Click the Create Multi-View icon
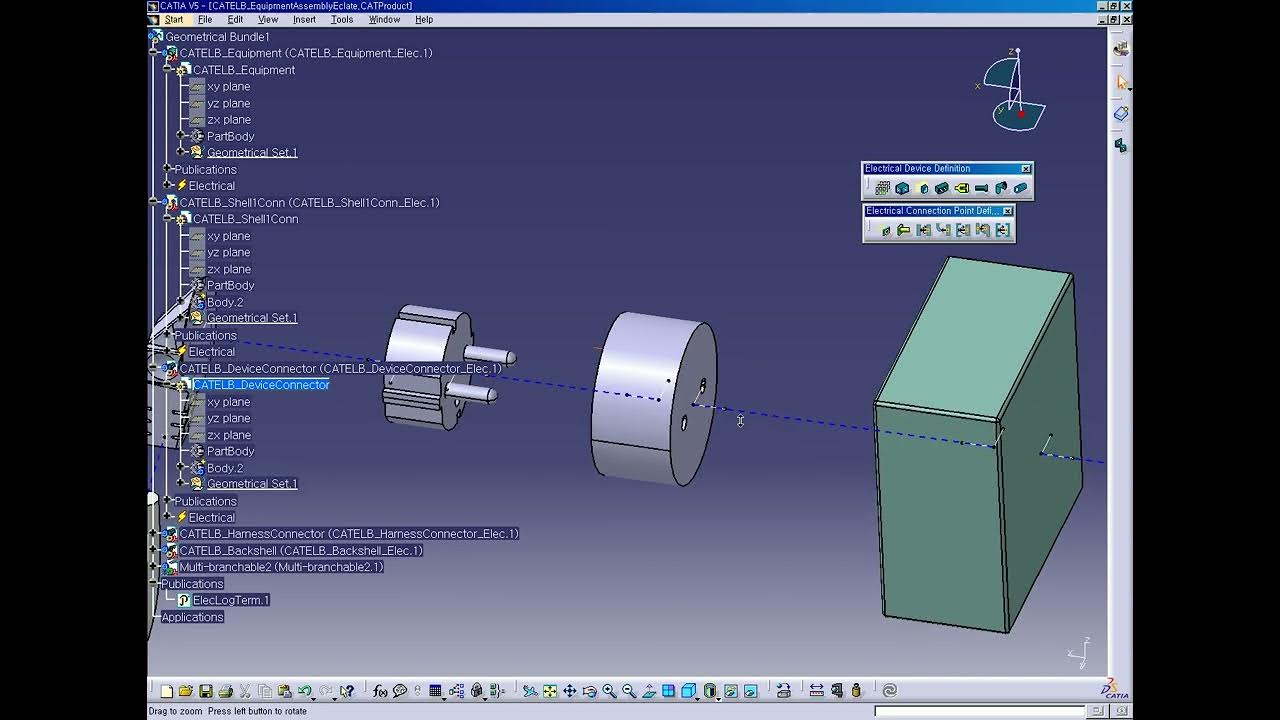1280x720 pixels. pos(669,691)
